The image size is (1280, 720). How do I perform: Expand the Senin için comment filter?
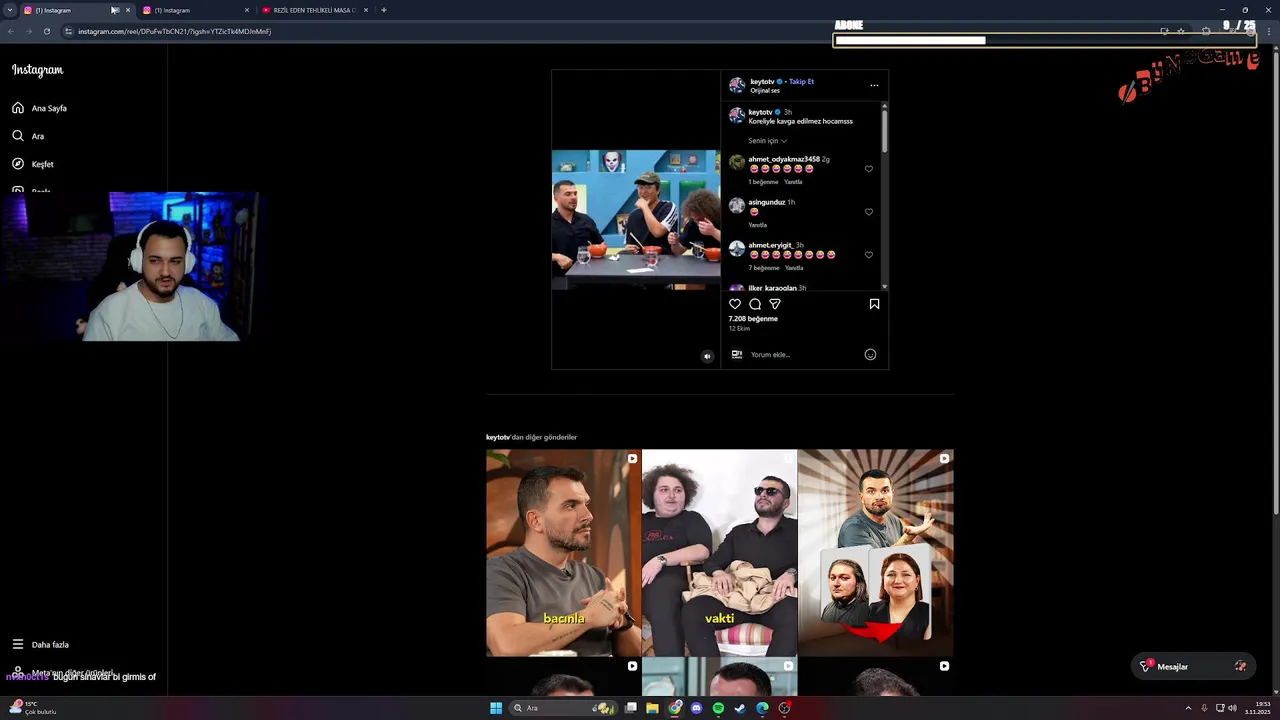(x=768, y=141)
